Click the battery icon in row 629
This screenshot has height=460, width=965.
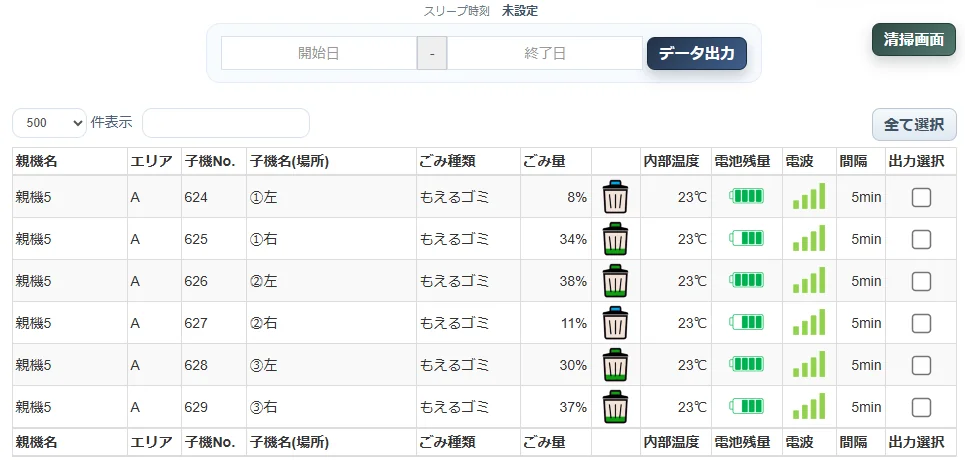click(x=747, y=406)
